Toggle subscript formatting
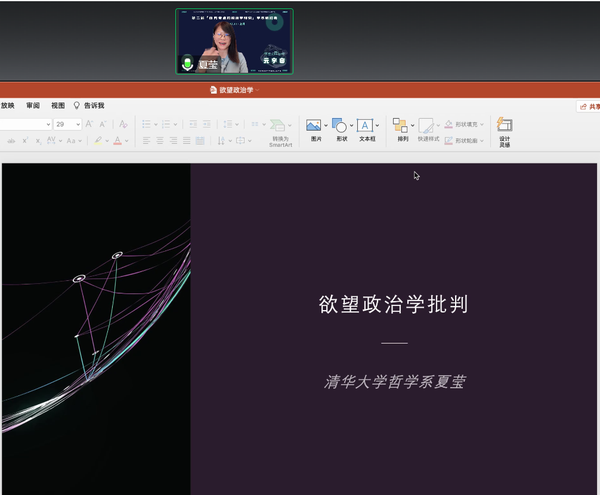The width and height of the screenshot is (600, 495). click(x=38, y=141)
